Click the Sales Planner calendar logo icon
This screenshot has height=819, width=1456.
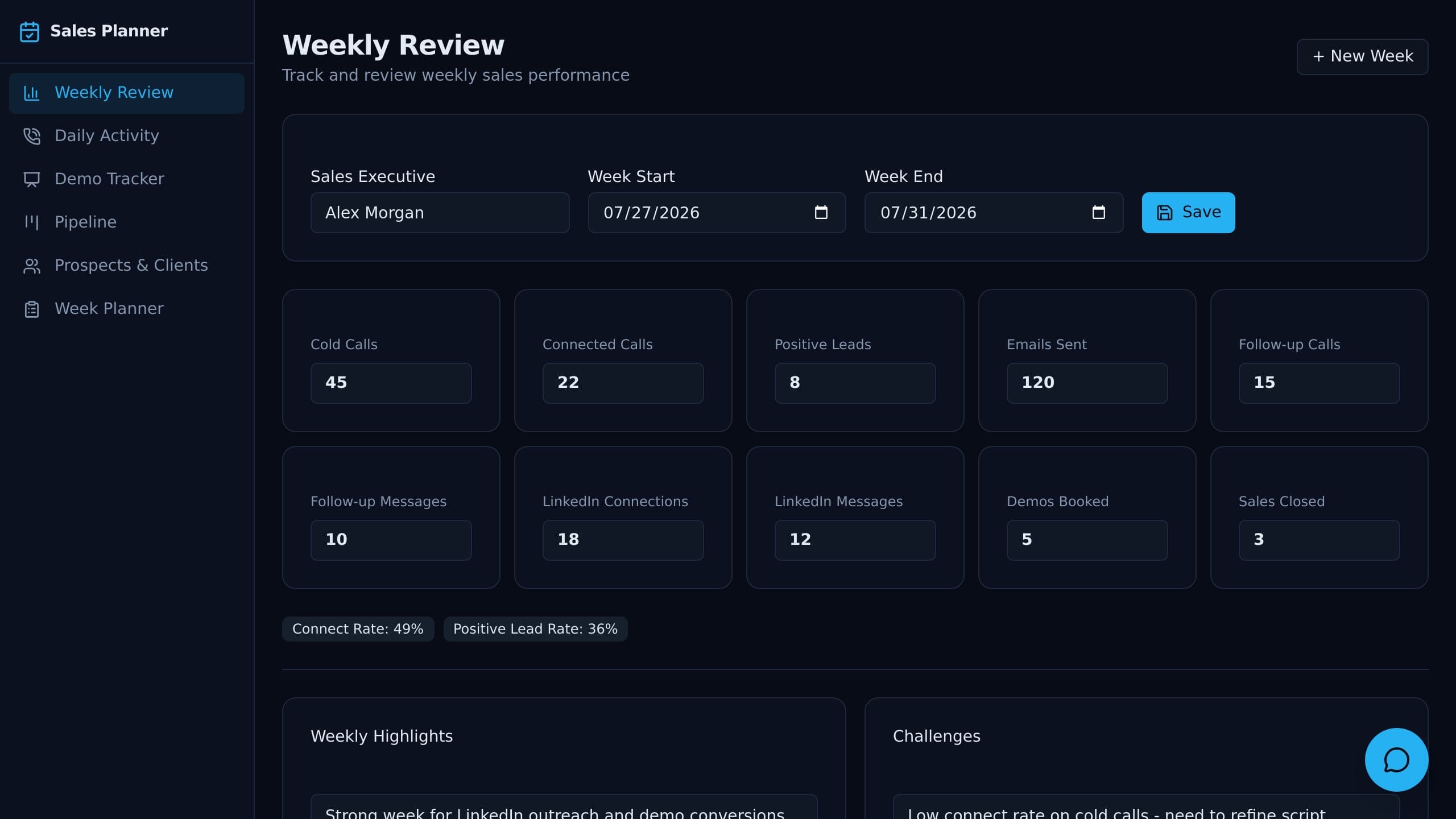pos(30,31)
